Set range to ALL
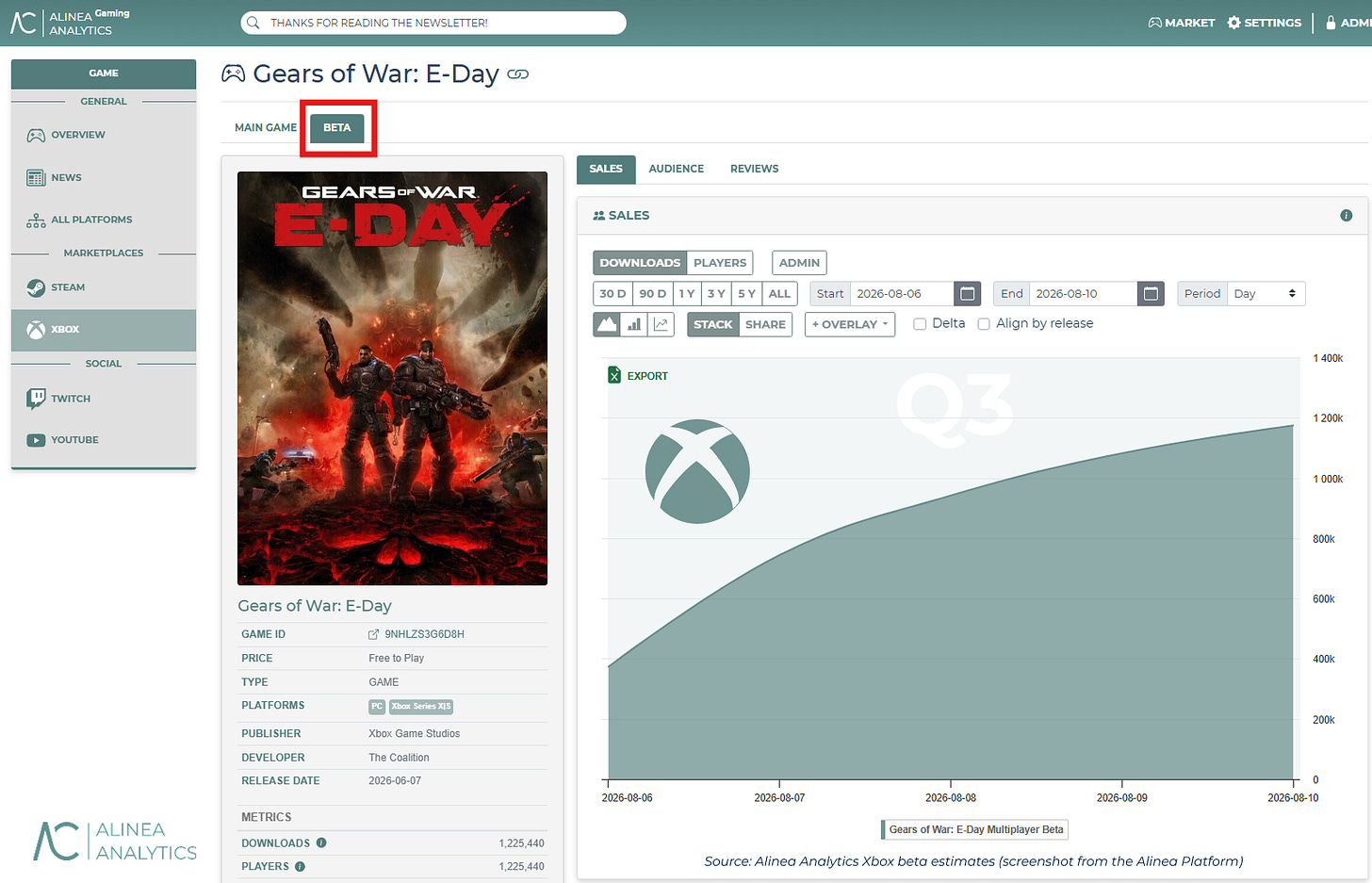 point(779,294)
